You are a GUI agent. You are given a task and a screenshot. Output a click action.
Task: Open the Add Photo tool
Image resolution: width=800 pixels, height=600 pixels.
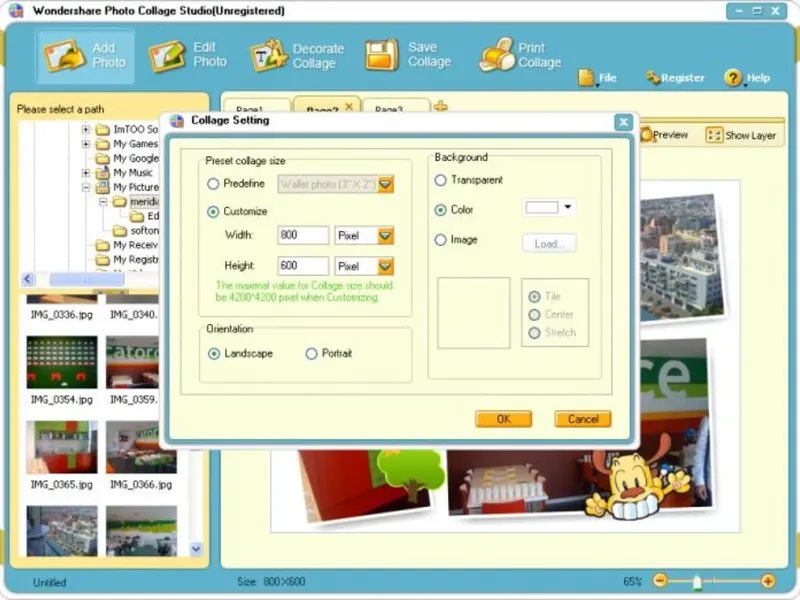(x=85, y=55)
